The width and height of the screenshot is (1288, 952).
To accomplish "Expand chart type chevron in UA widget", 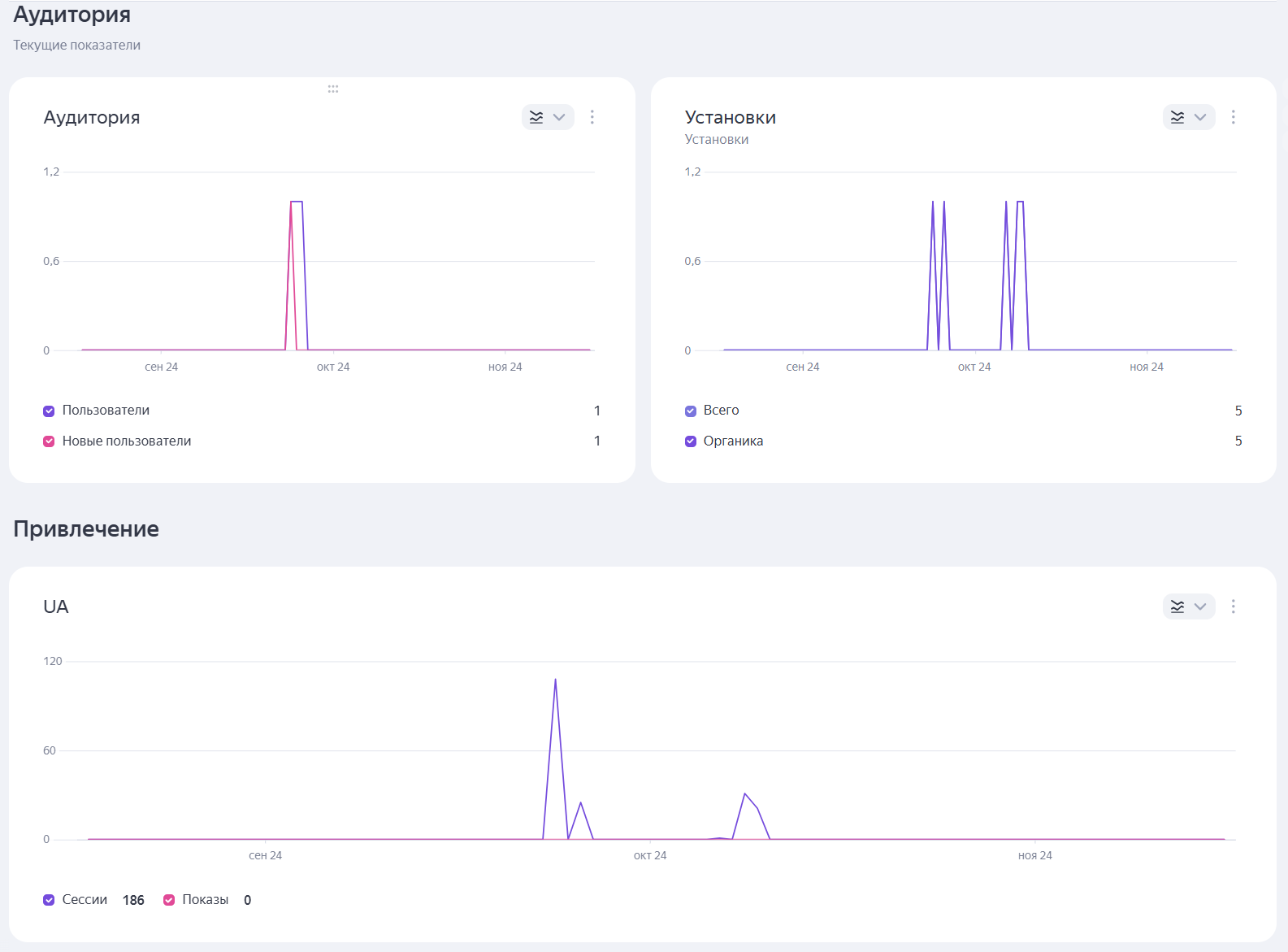I will (x=1200, y=606).
